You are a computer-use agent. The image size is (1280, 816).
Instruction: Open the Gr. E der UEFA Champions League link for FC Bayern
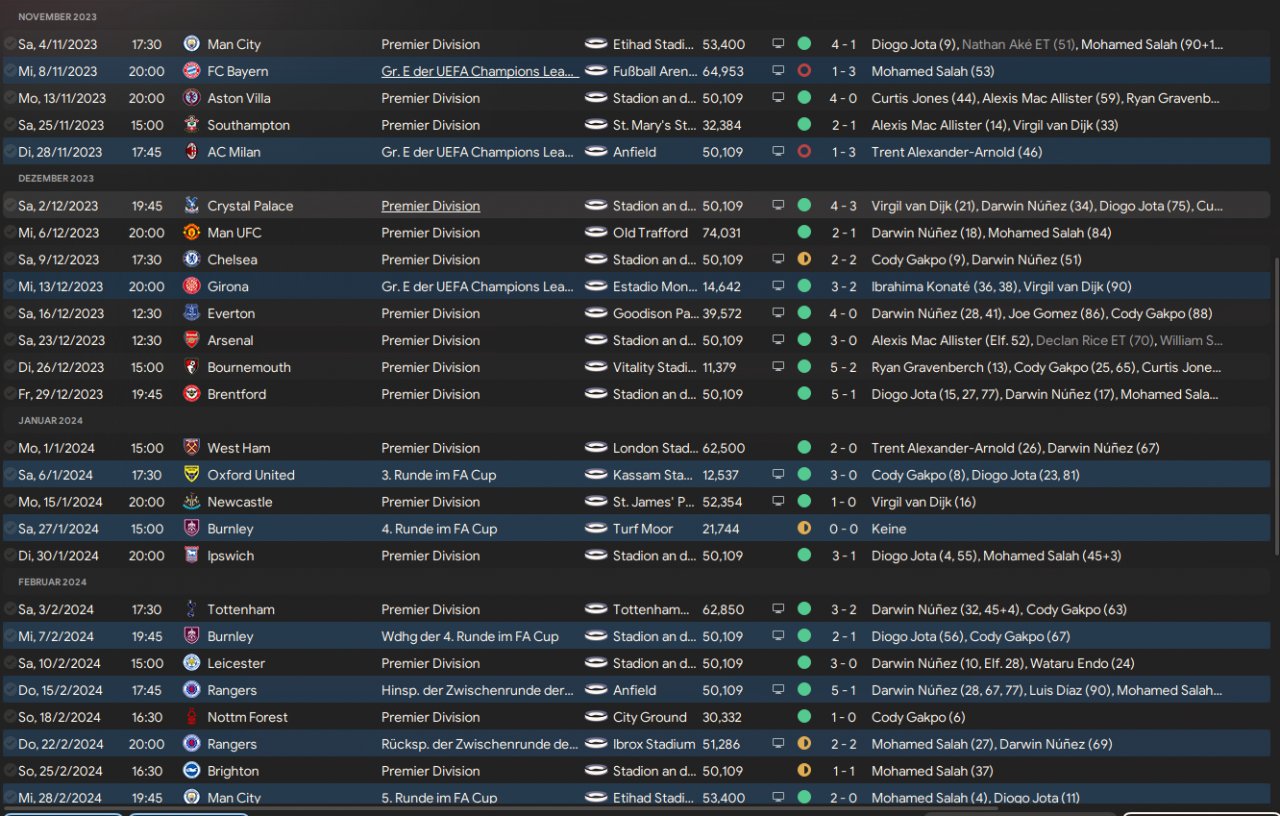point(480,71)
